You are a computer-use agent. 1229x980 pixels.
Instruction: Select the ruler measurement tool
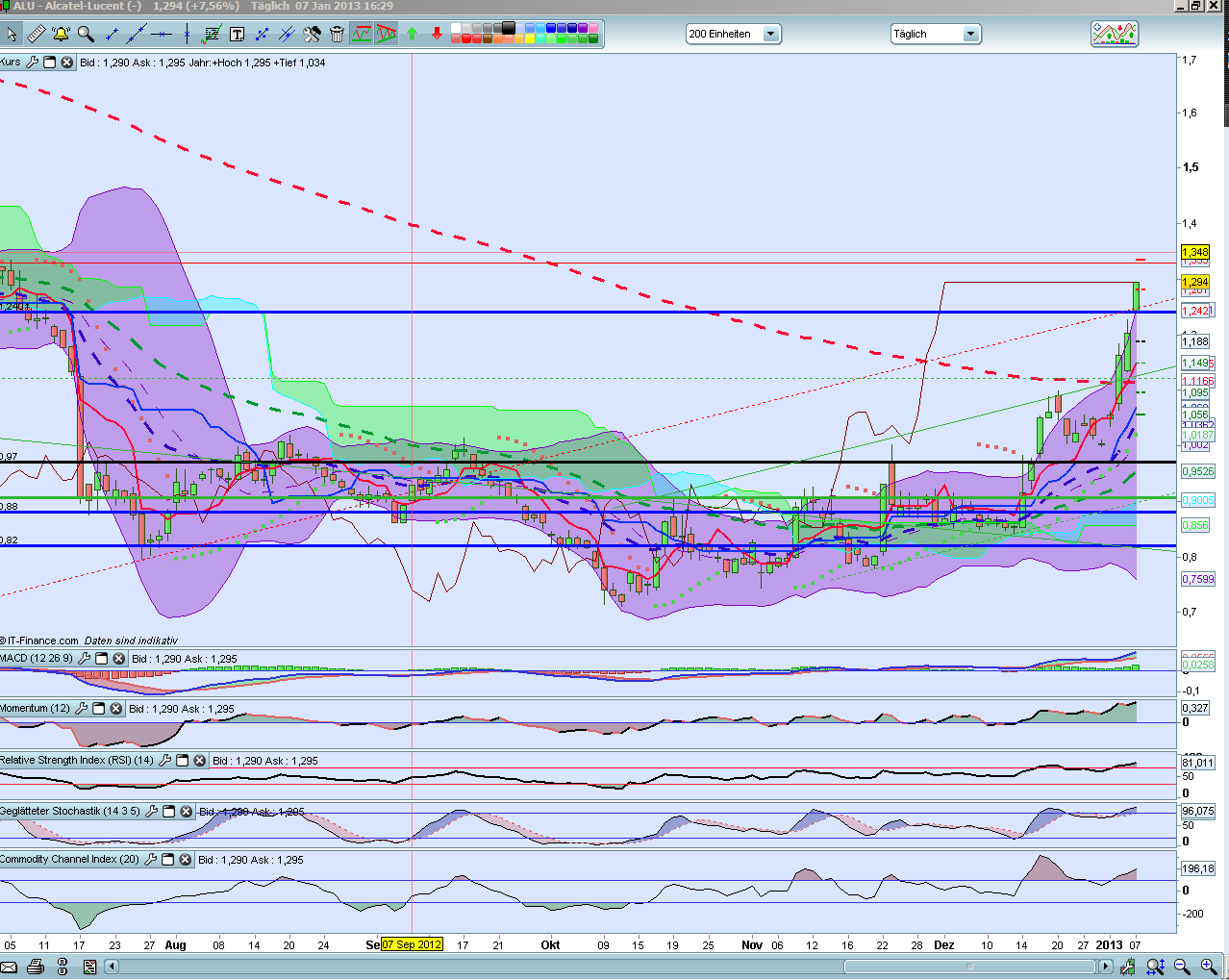coord(36,35)
